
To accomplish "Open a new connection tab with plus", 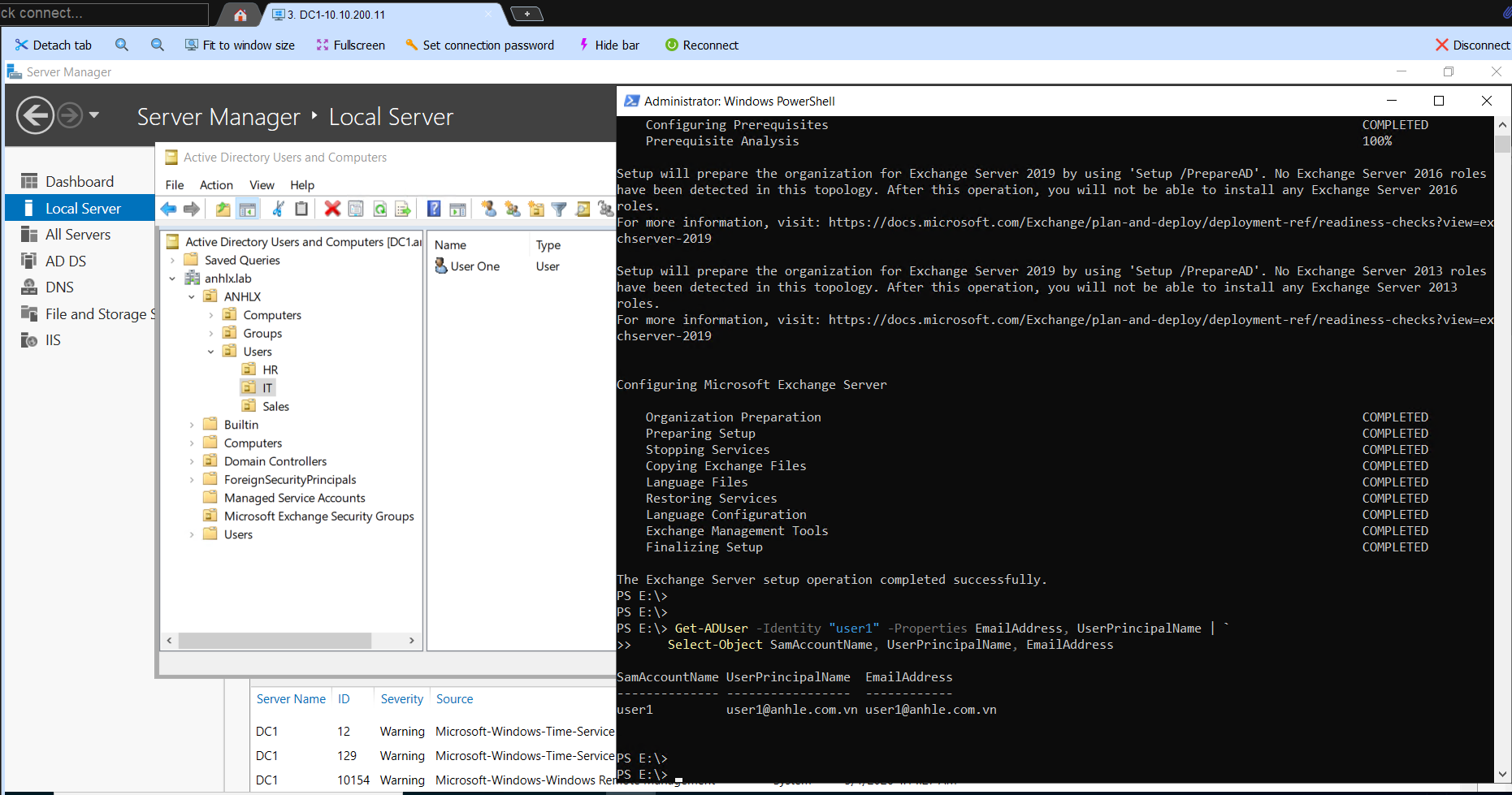I will pos(526,14).
